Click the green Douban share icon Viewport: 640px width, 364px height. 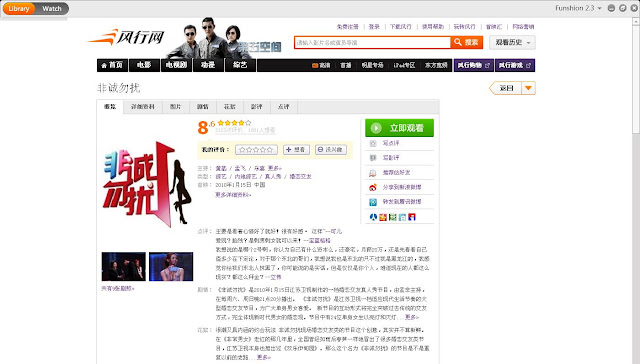click(393, 217)
